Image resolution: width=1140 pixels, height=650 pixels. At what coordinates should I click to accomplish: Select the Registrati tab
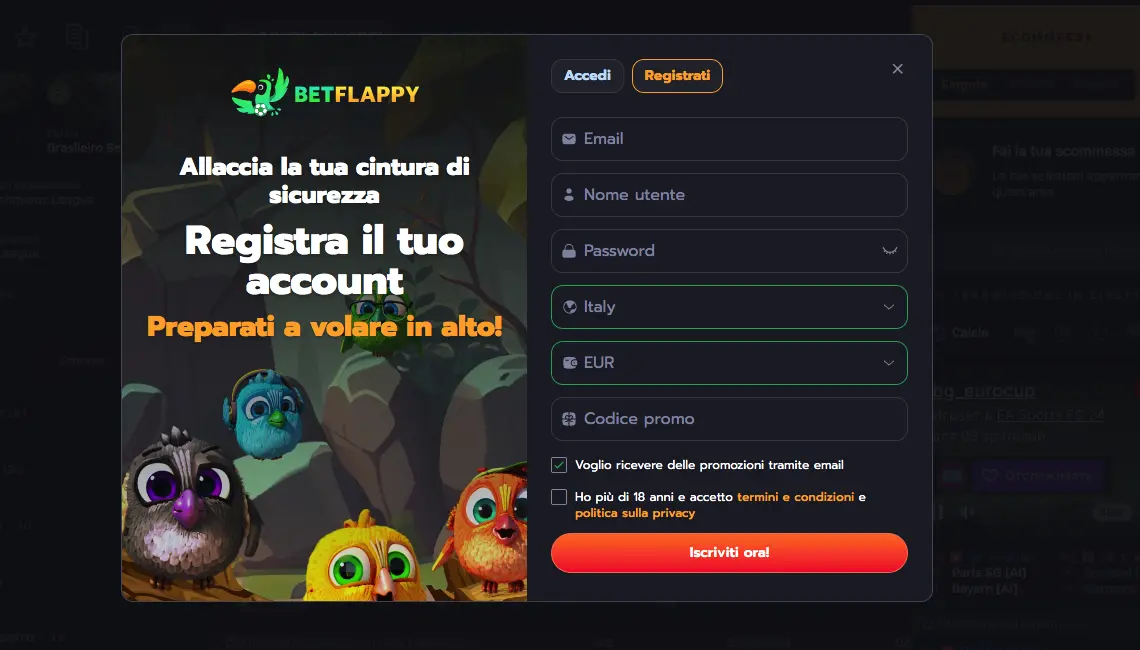pyautogui.click(x=677, y=76)
